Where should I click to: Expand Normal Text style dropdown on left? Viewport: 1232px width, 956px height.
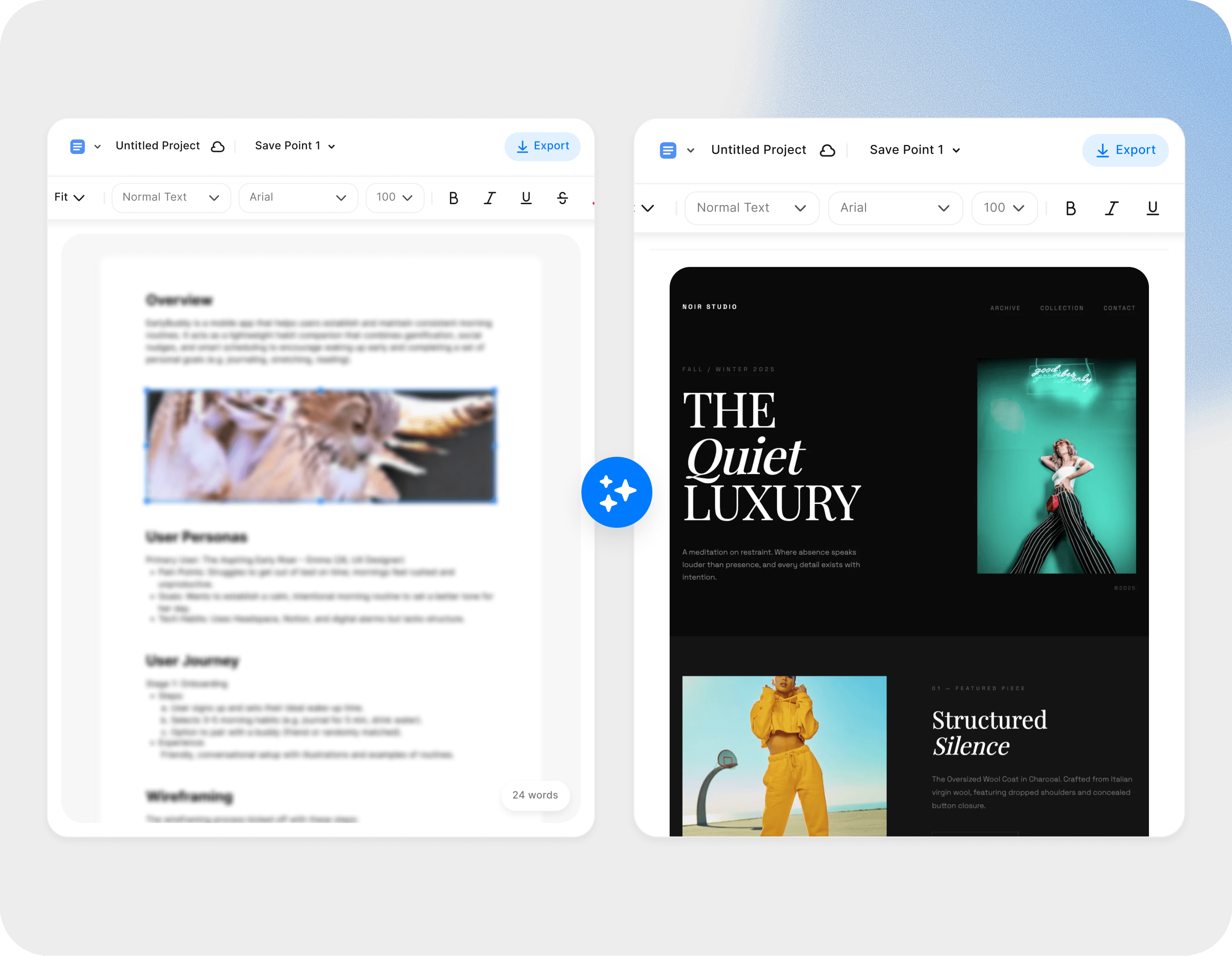pos(171,197)
